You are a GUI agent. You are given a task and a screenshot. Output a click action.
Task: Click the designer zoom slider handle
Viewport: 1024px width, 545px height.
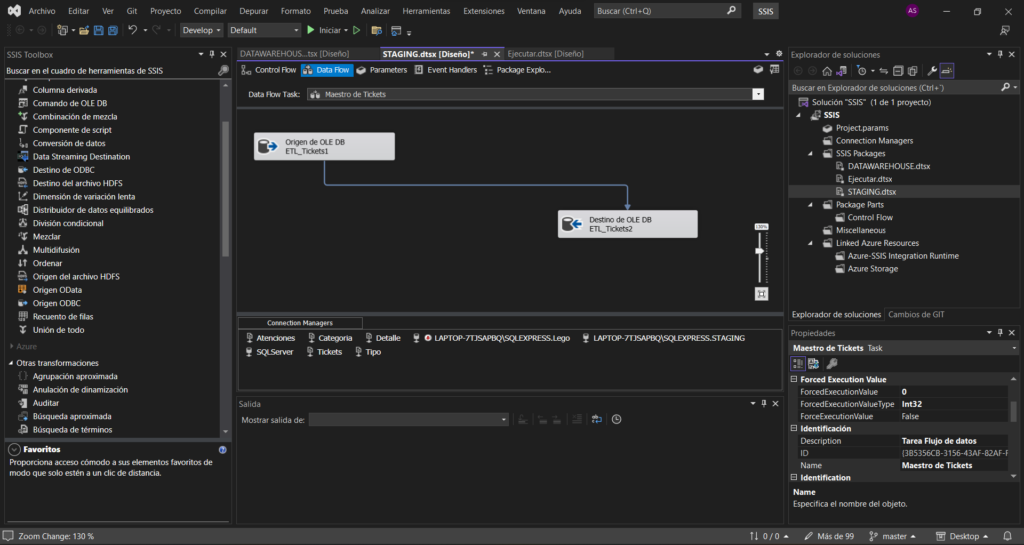pos(760,250)
